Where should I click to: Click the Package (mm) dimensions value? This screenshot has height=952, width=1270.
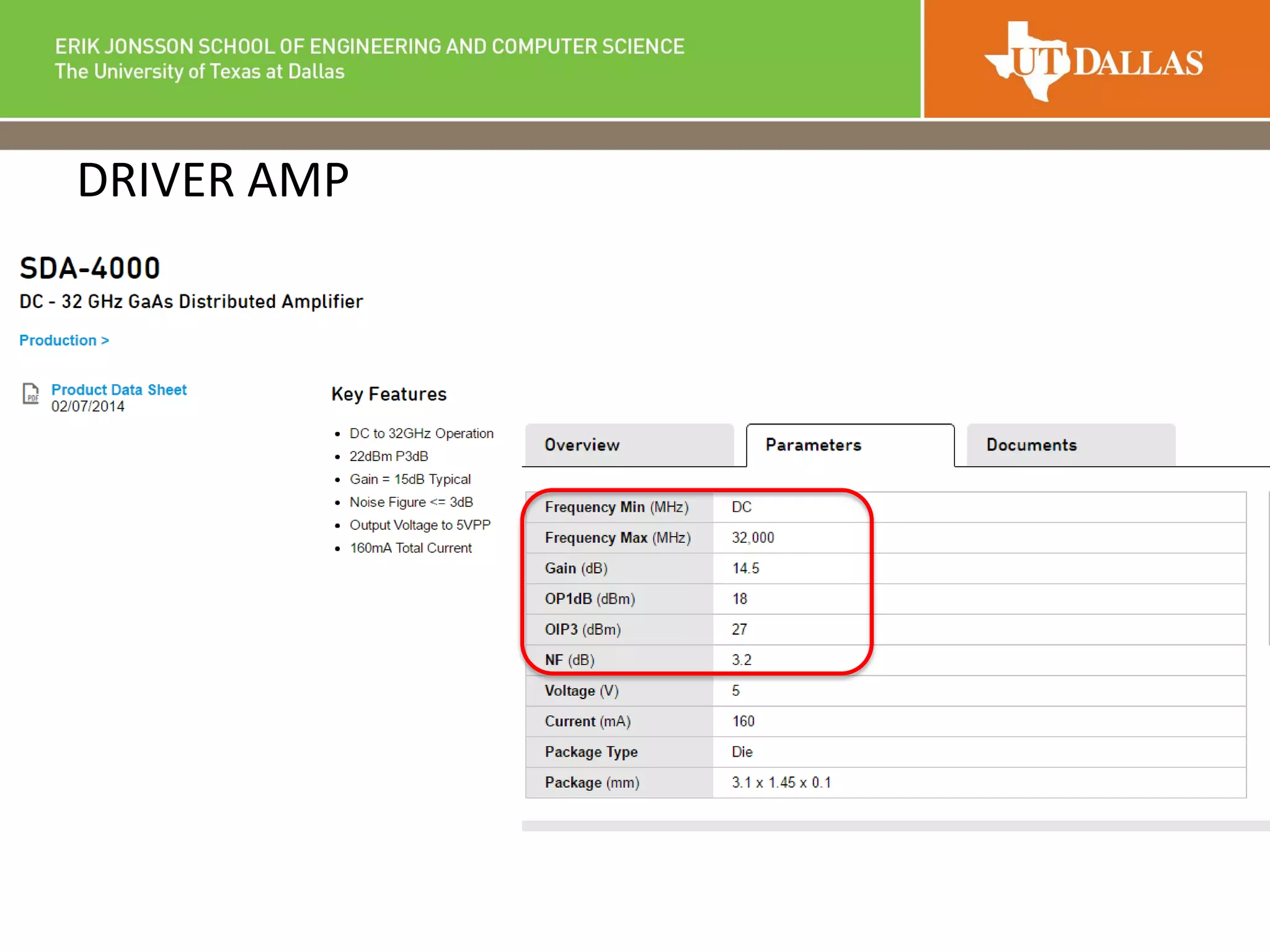(x=781, y=782)
